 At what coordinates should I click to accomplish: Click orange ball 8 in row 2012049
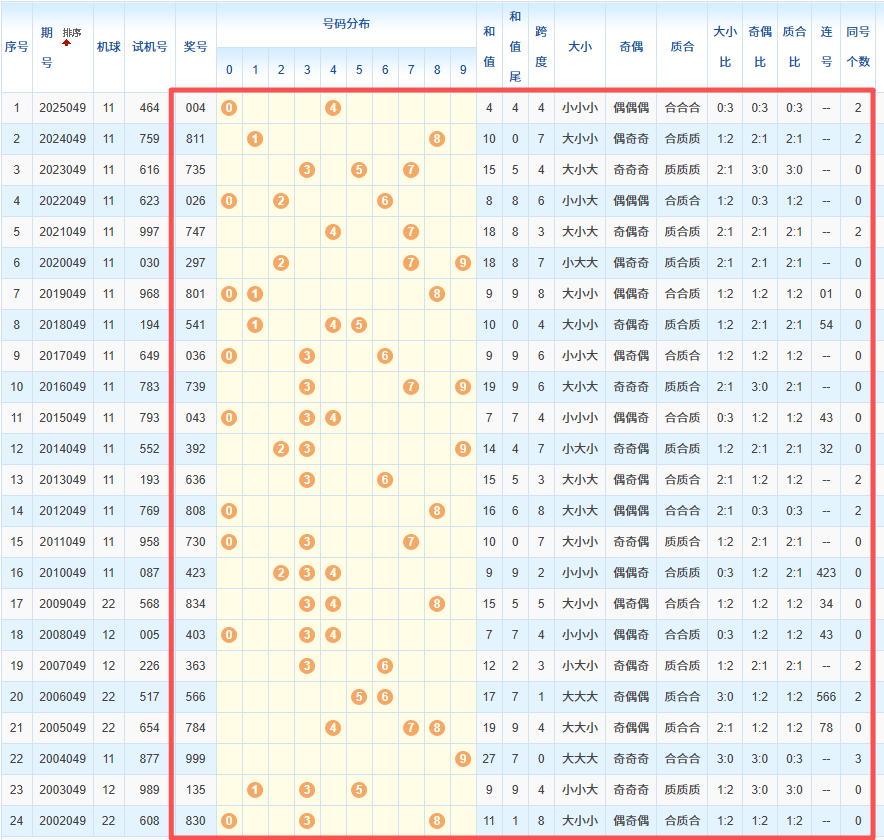pos(437,511)
